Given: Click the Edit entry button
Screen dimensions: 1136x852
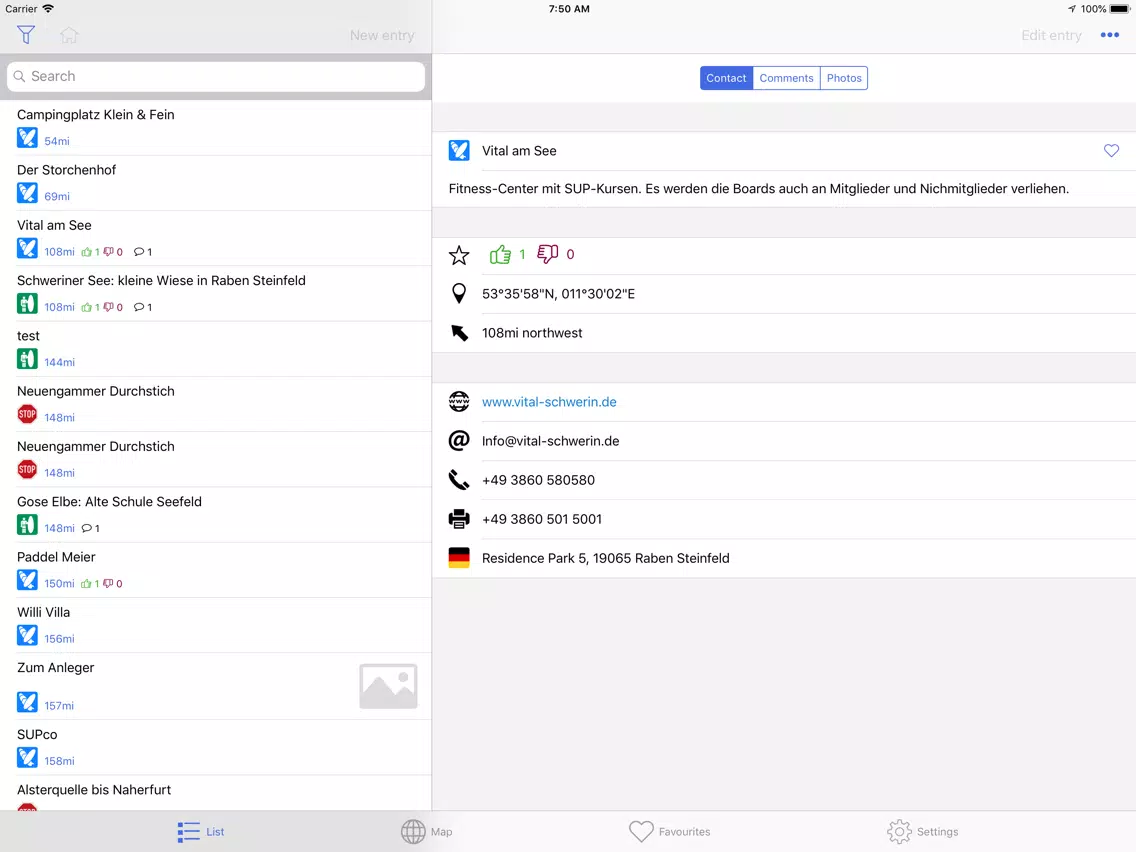Looking at the screenshot, I should click(x=1051, y=36).
